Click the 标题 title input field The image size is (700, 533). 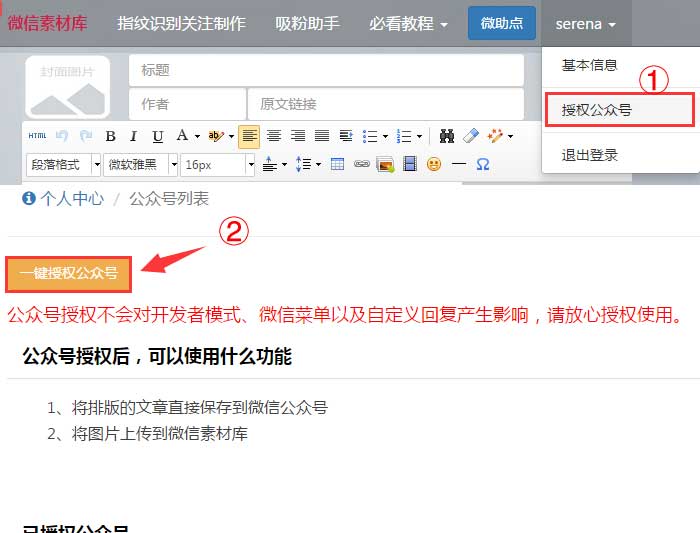(326, 70)
